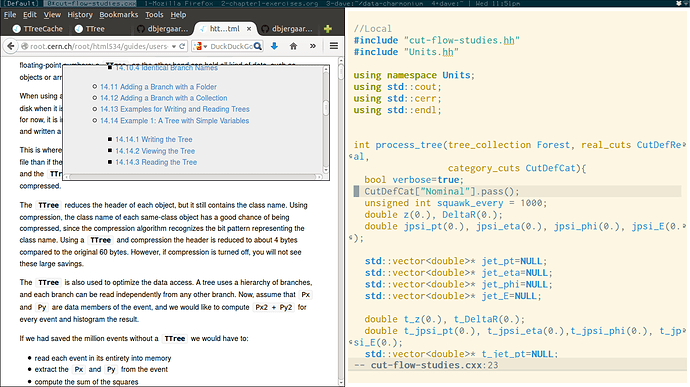Screen dimensions: 690x387
Task: Switch to the last dbjergaar GitHub tab
Action: [x=287, y=29]
